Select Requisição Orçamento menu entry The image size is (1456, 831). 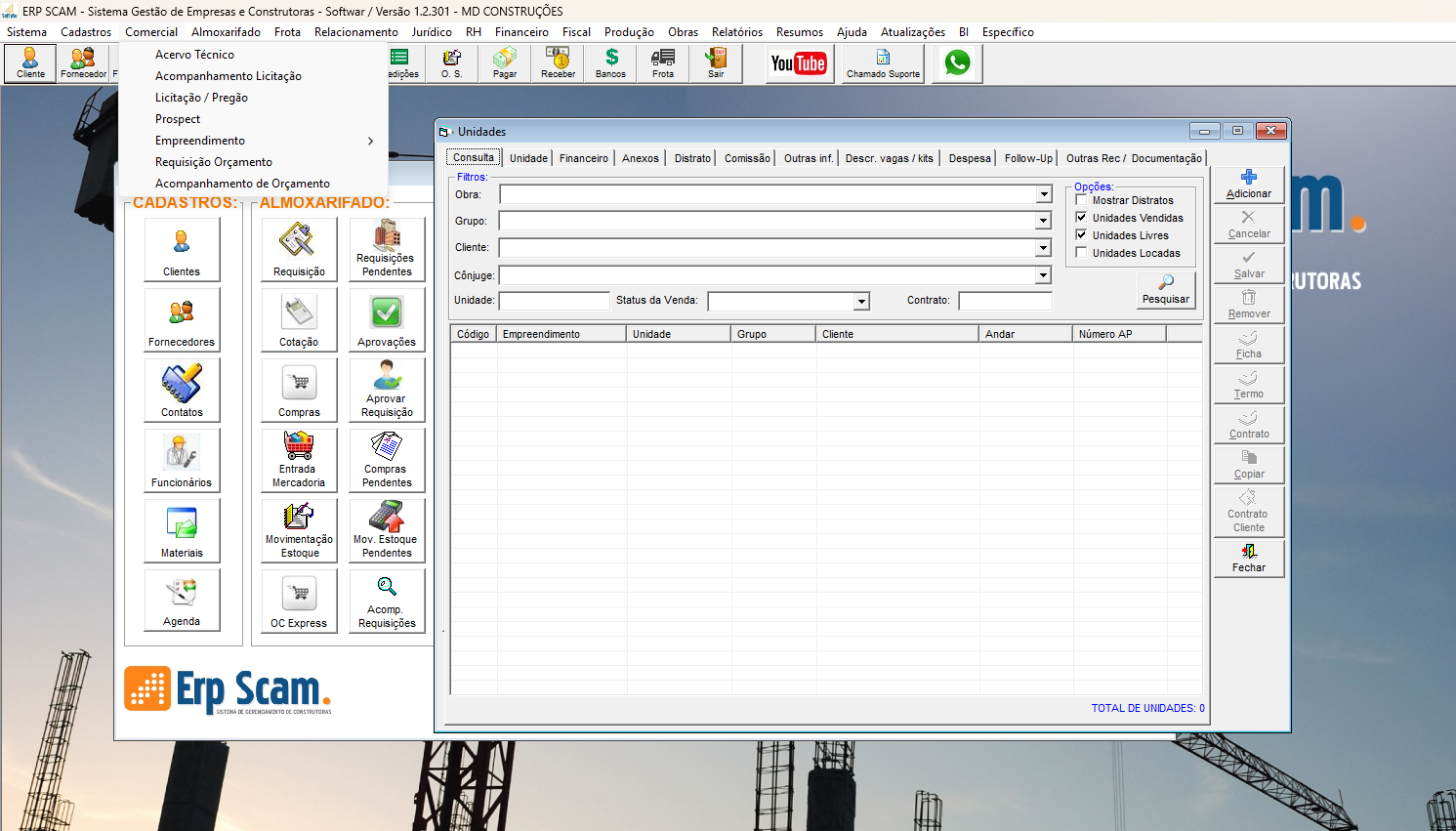coord(214,162)
